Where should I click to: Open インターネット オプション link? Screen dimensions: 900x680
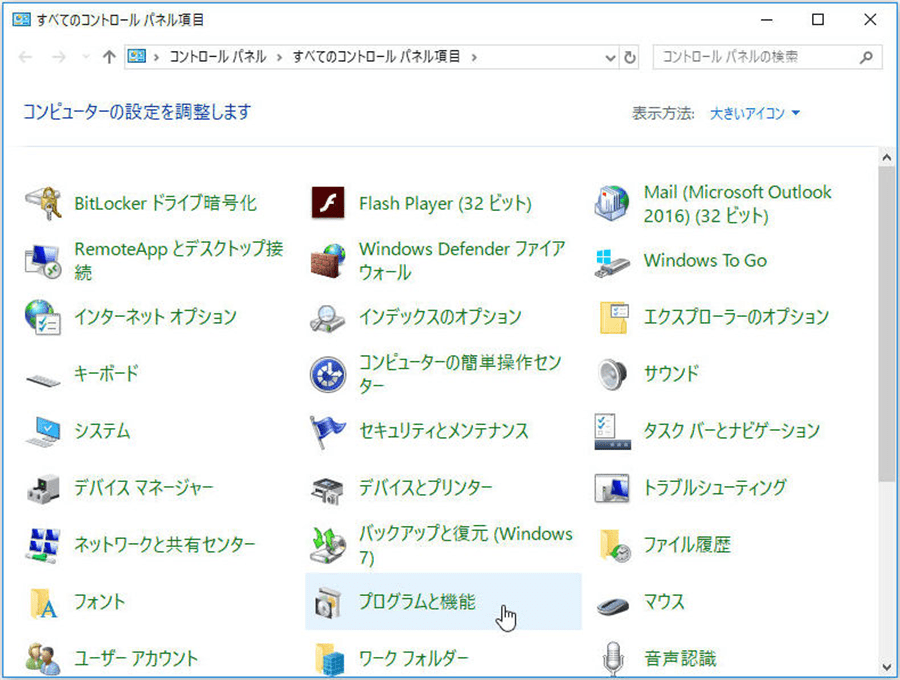click(156, 317)
